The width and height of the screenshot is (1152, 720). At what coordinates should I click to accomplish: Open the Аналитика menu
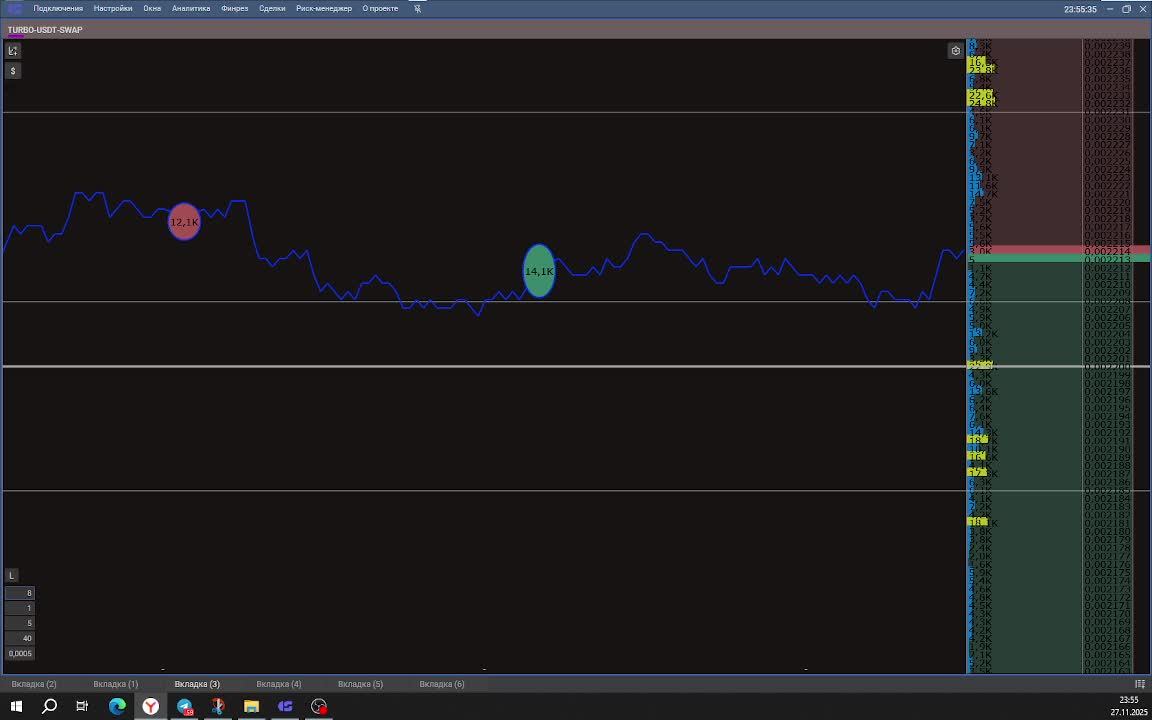coord(191,9)
